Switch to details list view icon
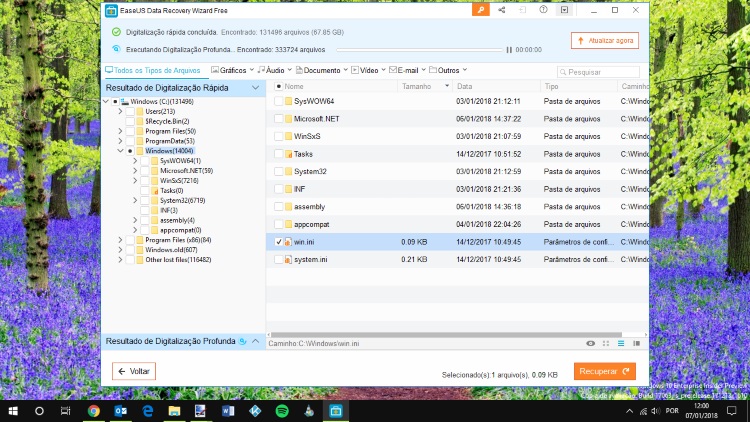The width and height of the screenshot is (750, 422). pos(621,343)
